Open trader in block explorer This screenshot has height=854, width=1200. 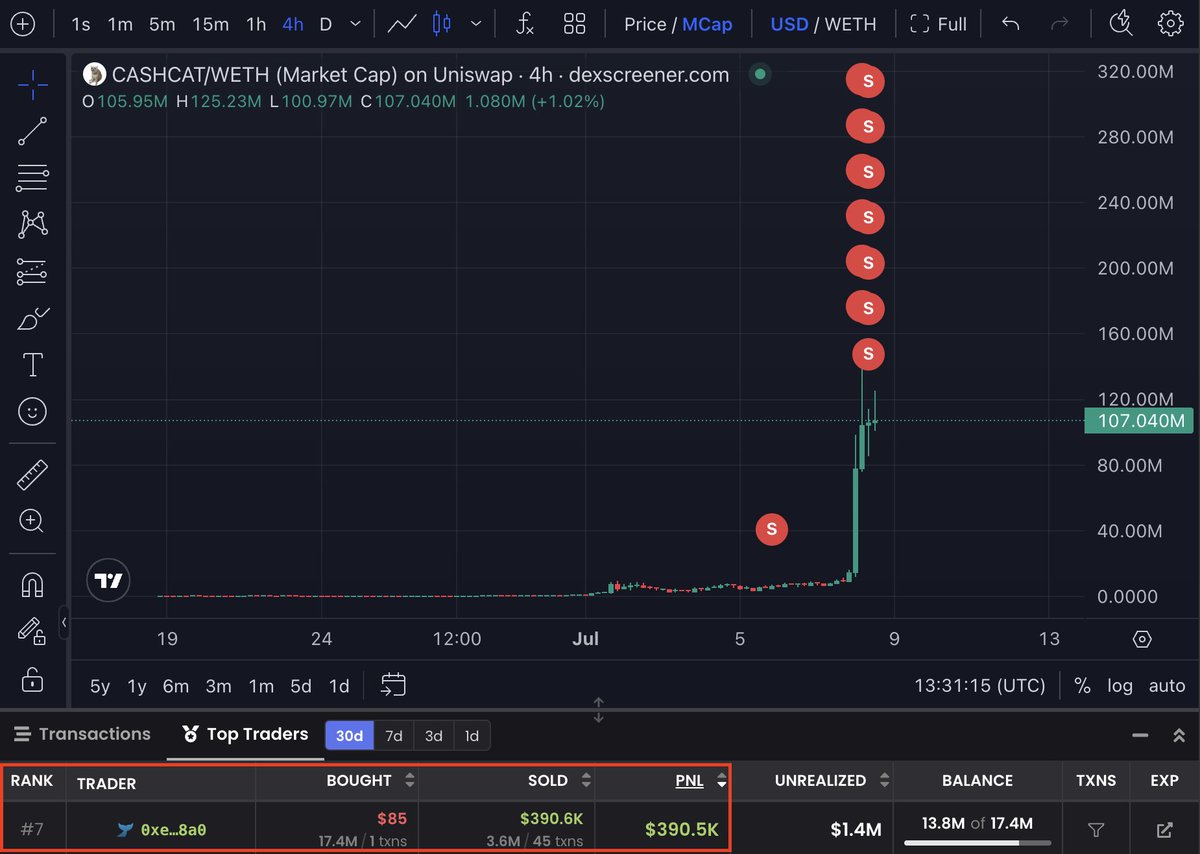[x=1164, y=829]
